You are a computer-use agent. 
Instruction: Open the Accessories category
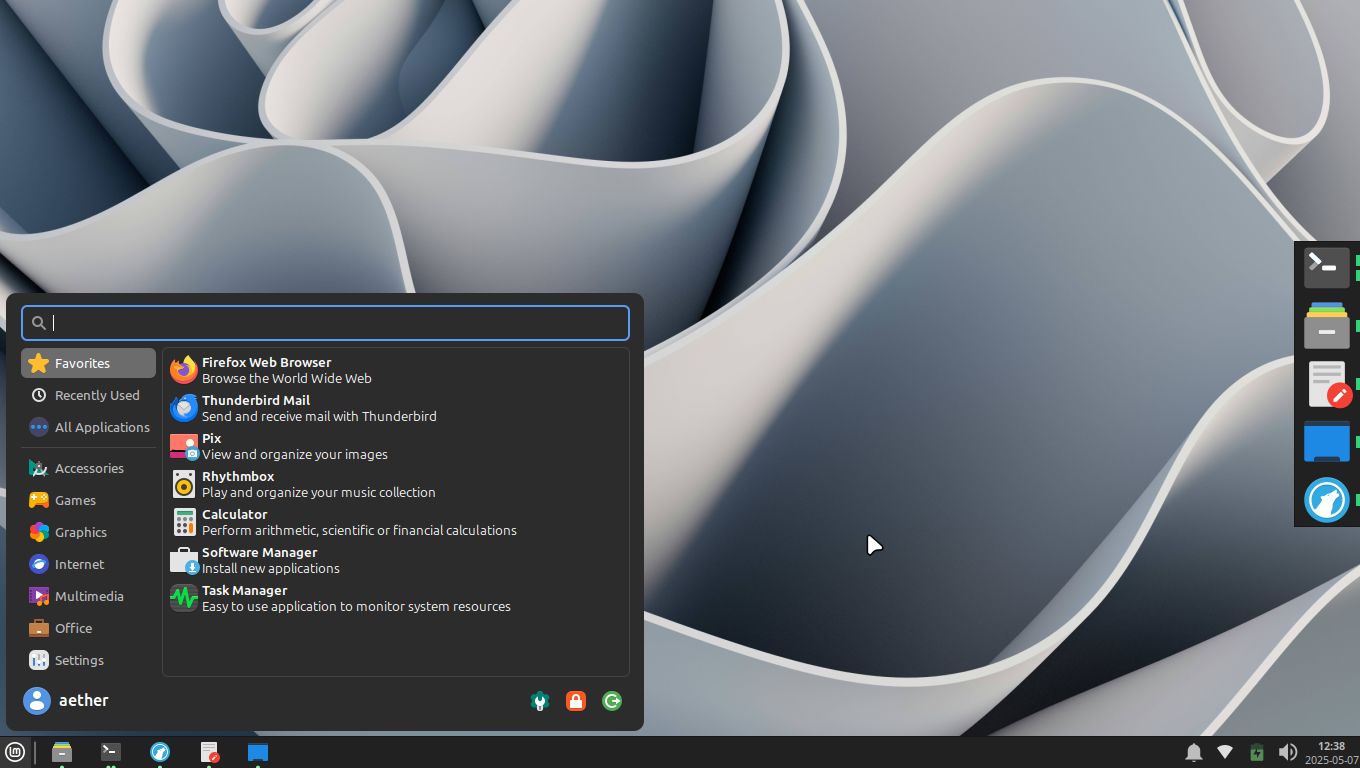pos(88,468)
